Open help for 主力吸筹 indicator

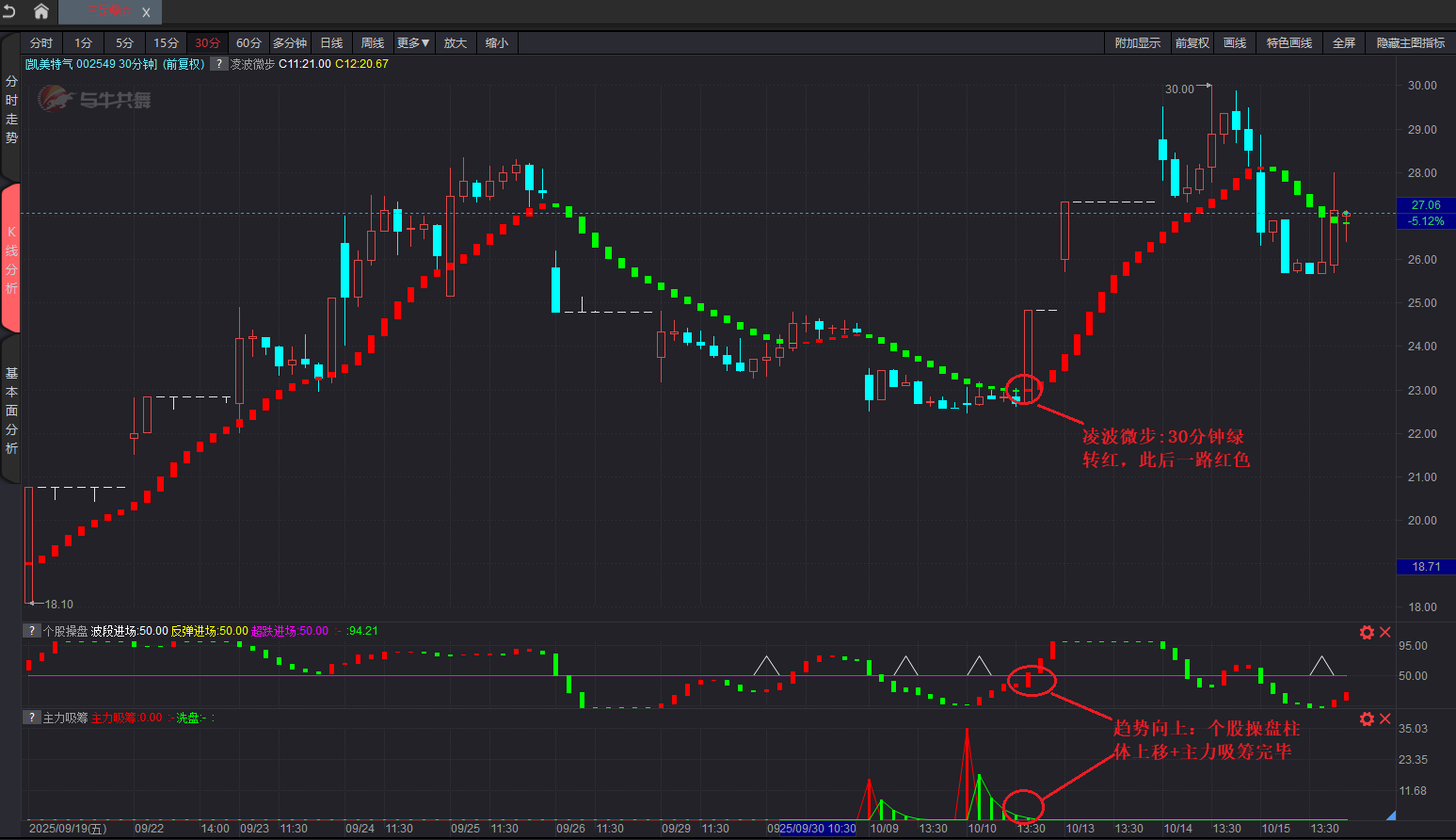(x=32, y=718)
